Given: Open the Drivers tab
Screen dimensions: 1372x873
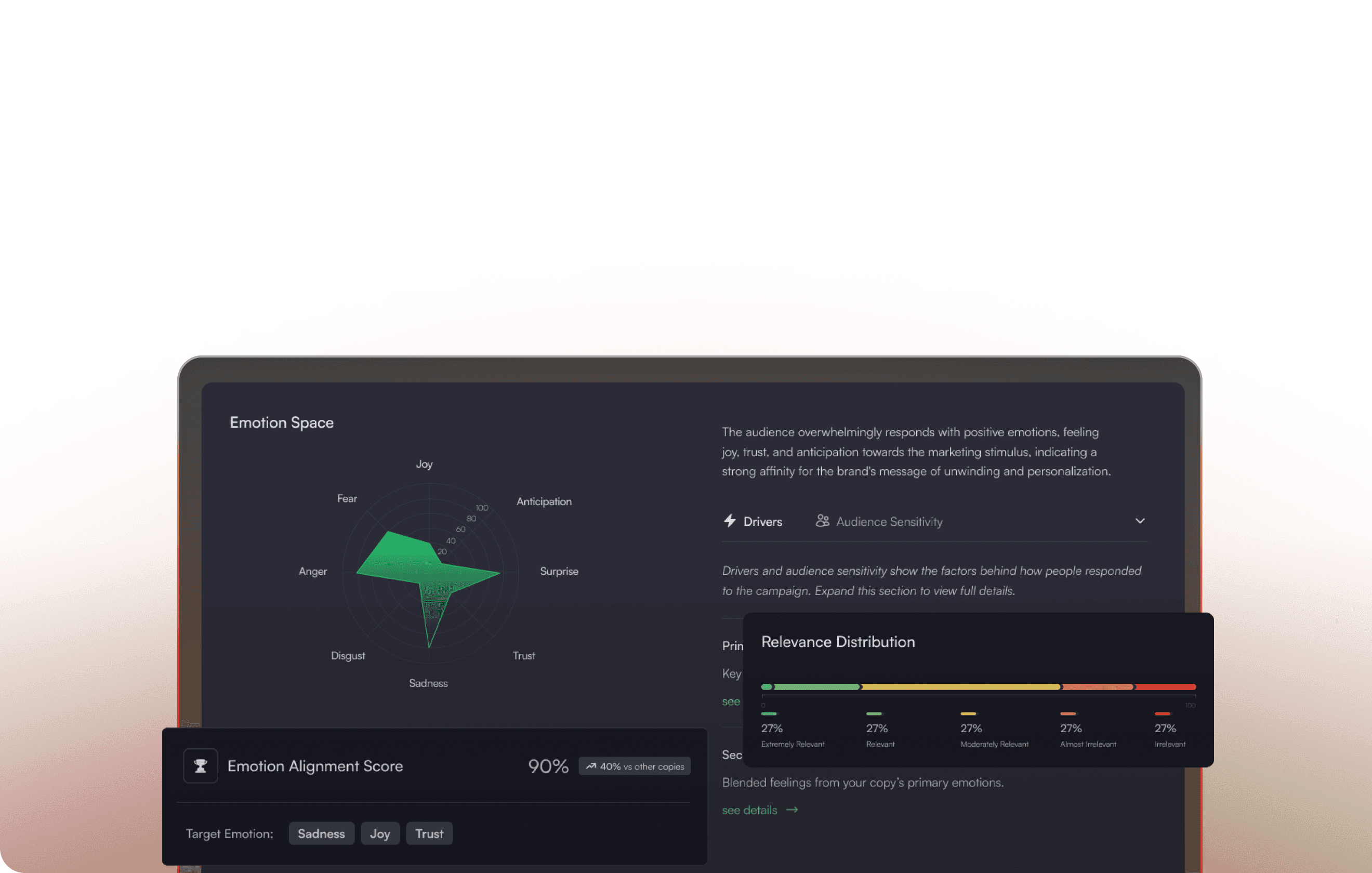Looking at the screenshot, I should [x=762, y=521].
